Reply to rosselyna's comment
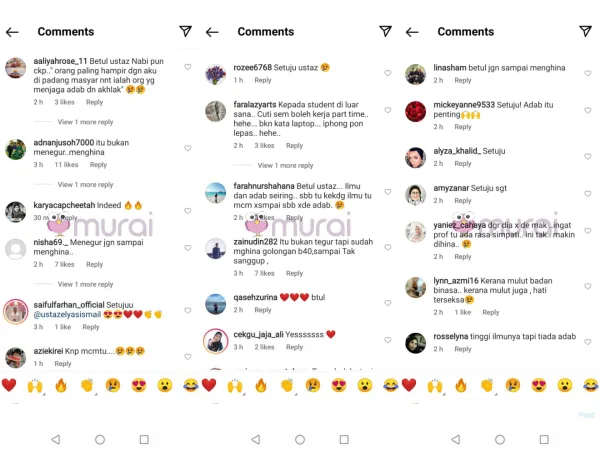 click(463, 349)
